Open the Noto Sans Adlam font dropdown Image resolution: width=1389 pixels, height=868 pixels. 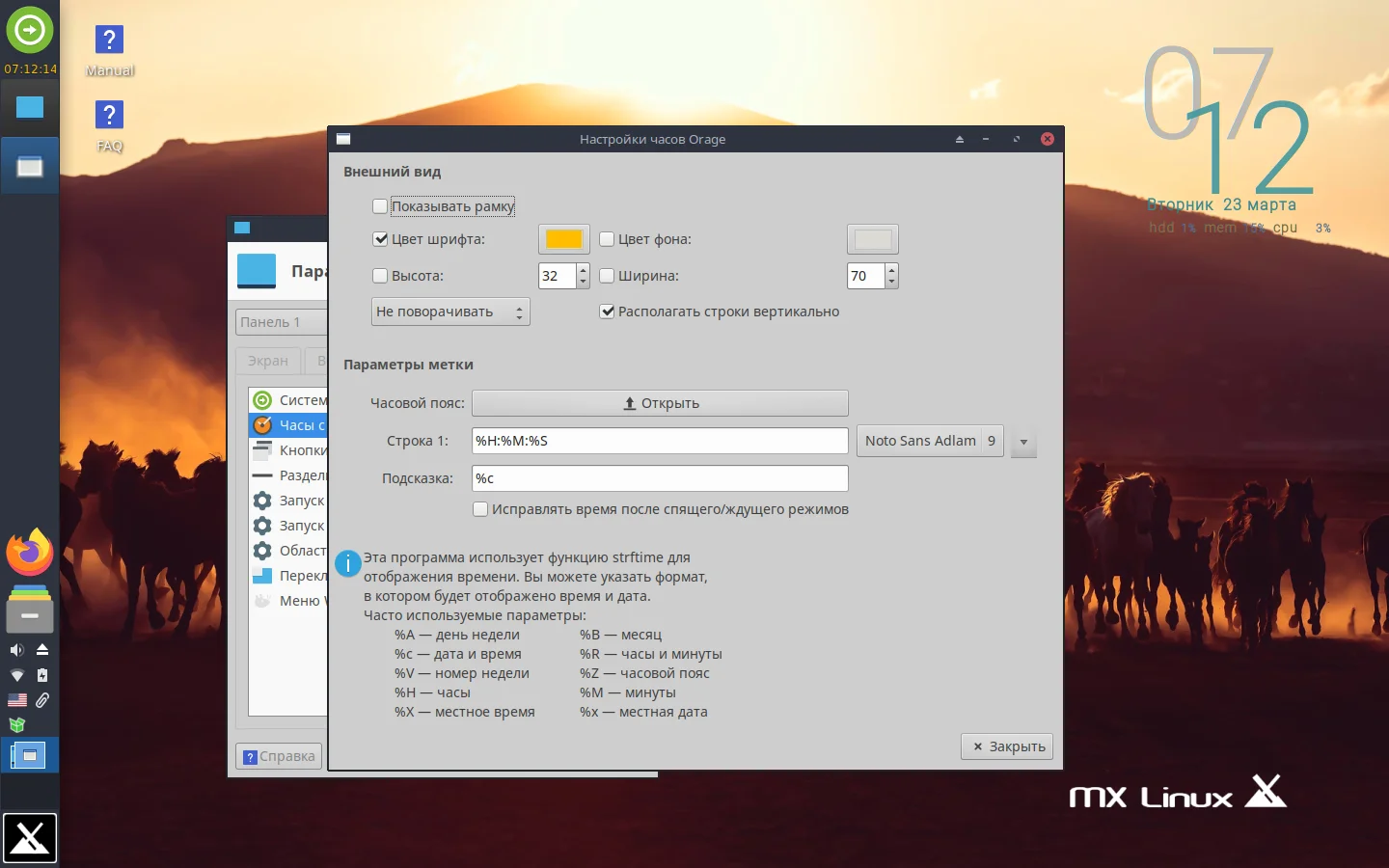1022,441
